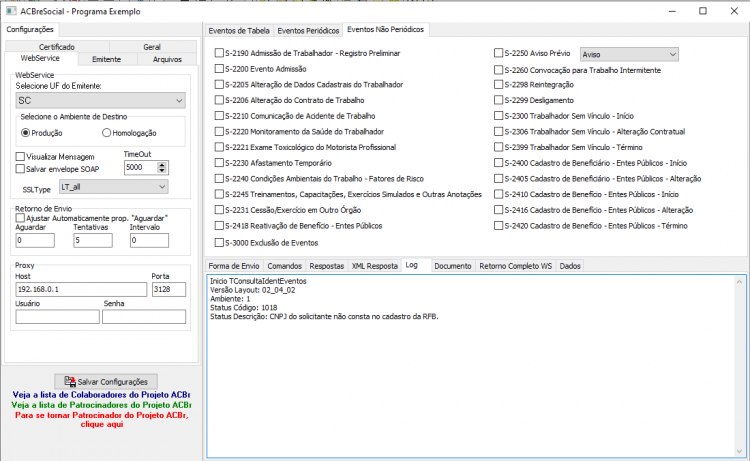Check S-2420 Cadastro de Benefício Término

(498, 226)
